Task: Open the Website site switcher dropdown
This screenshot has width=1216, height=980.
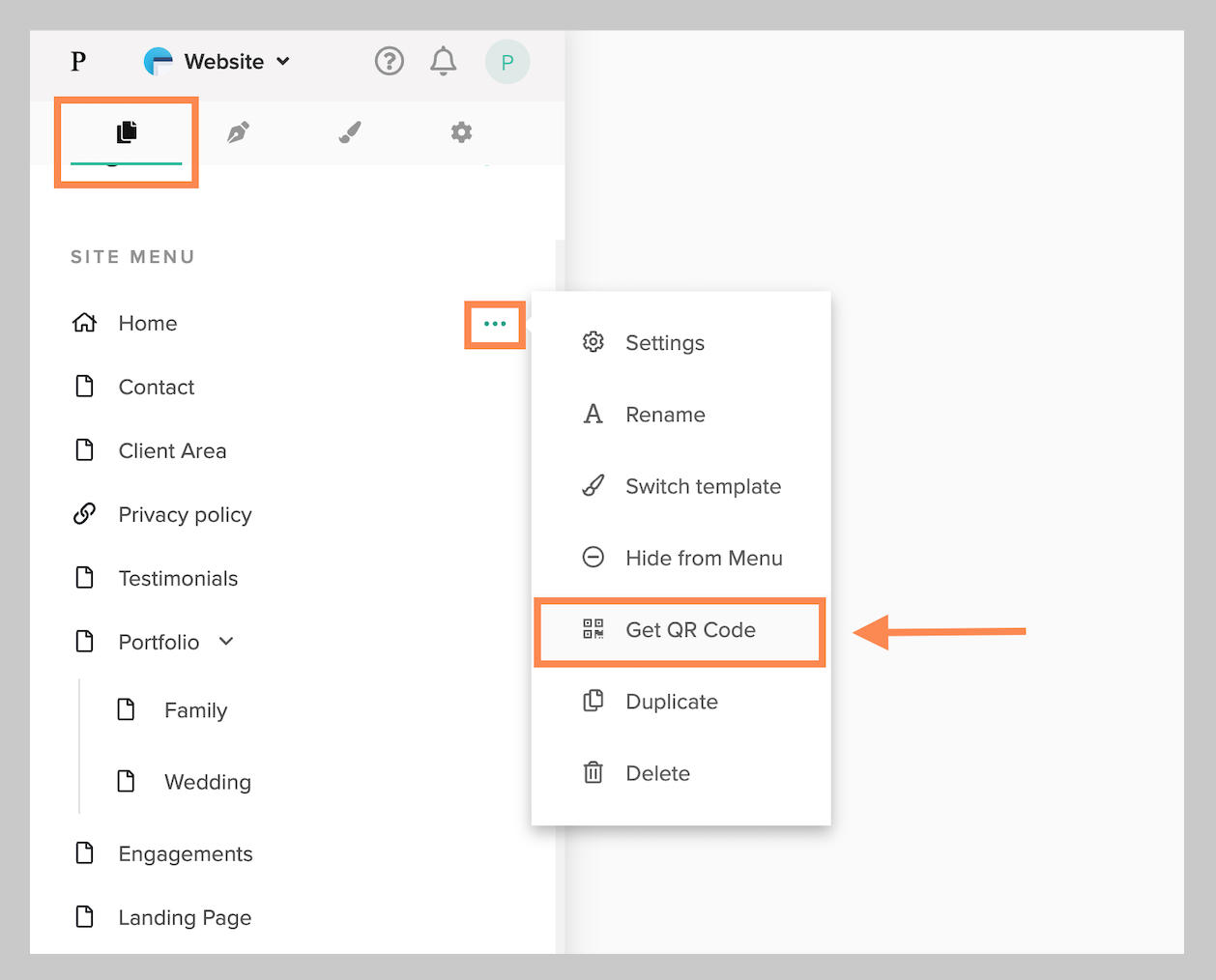Action: [x=217, y=62]
